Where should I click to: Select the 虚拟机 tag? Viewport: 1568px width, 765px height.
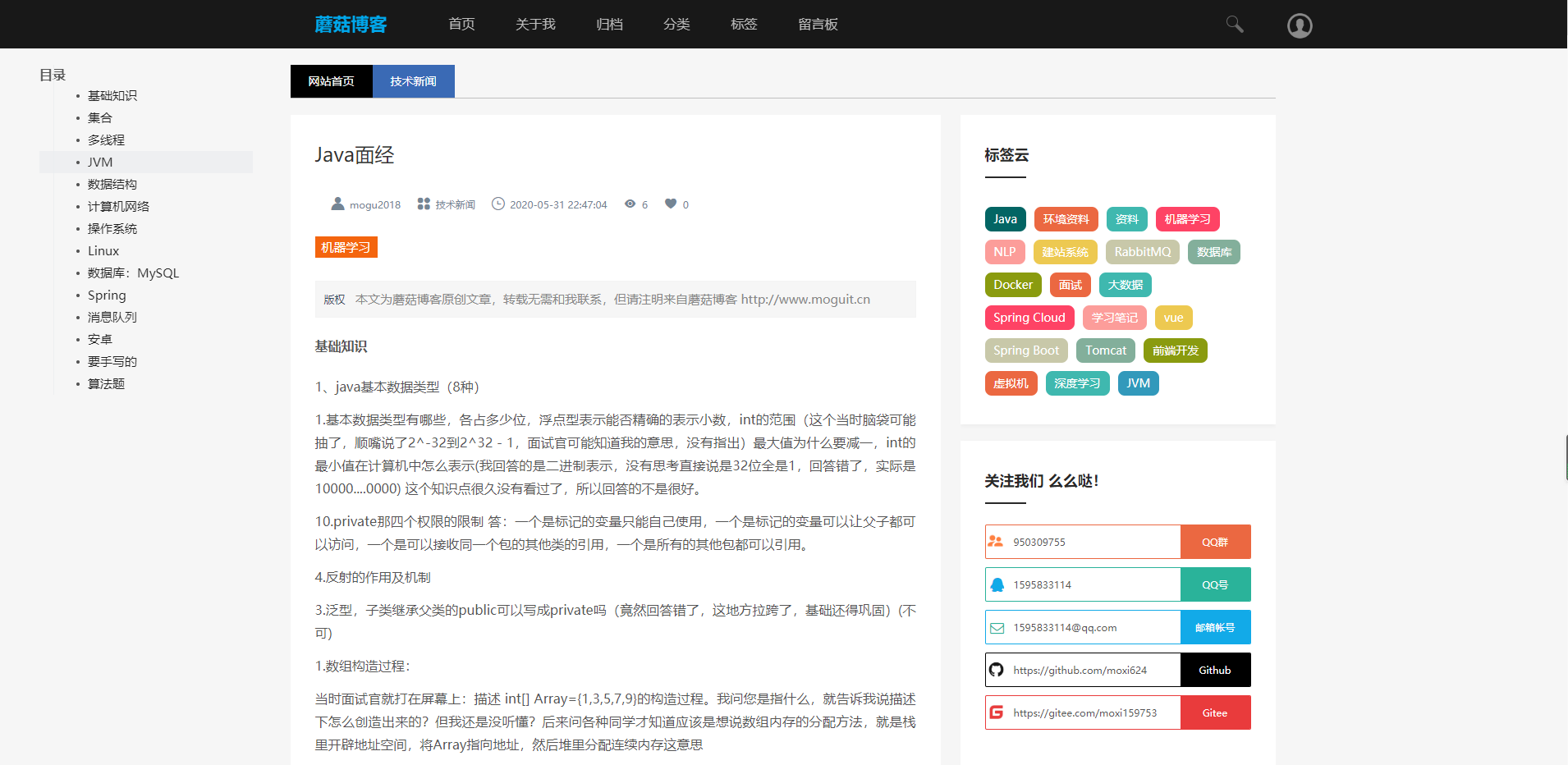(x=1011, y=383)
